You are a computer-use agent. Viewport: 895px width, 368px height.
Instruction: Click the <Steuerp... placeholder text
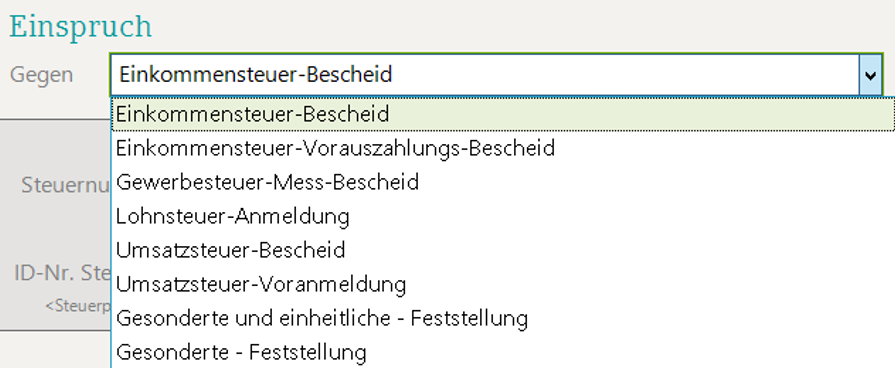click(78, 306)
